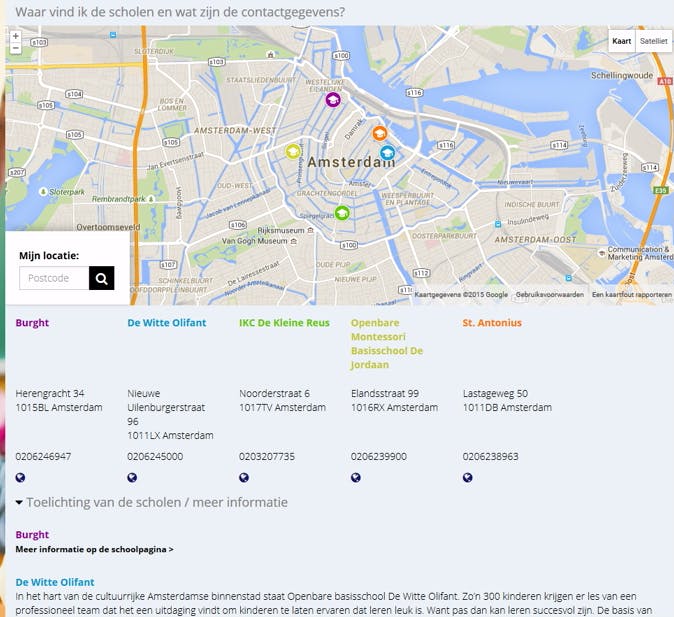Zoom out on the map
The height and width of the screenshot is (617, 674).
tap(15, 48)
